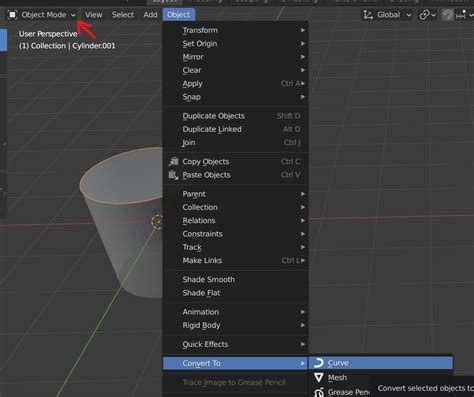Expand the Quick Effects submenu
Image resolution: width=474 pixels, height=397 pixels.
point(236,344)
